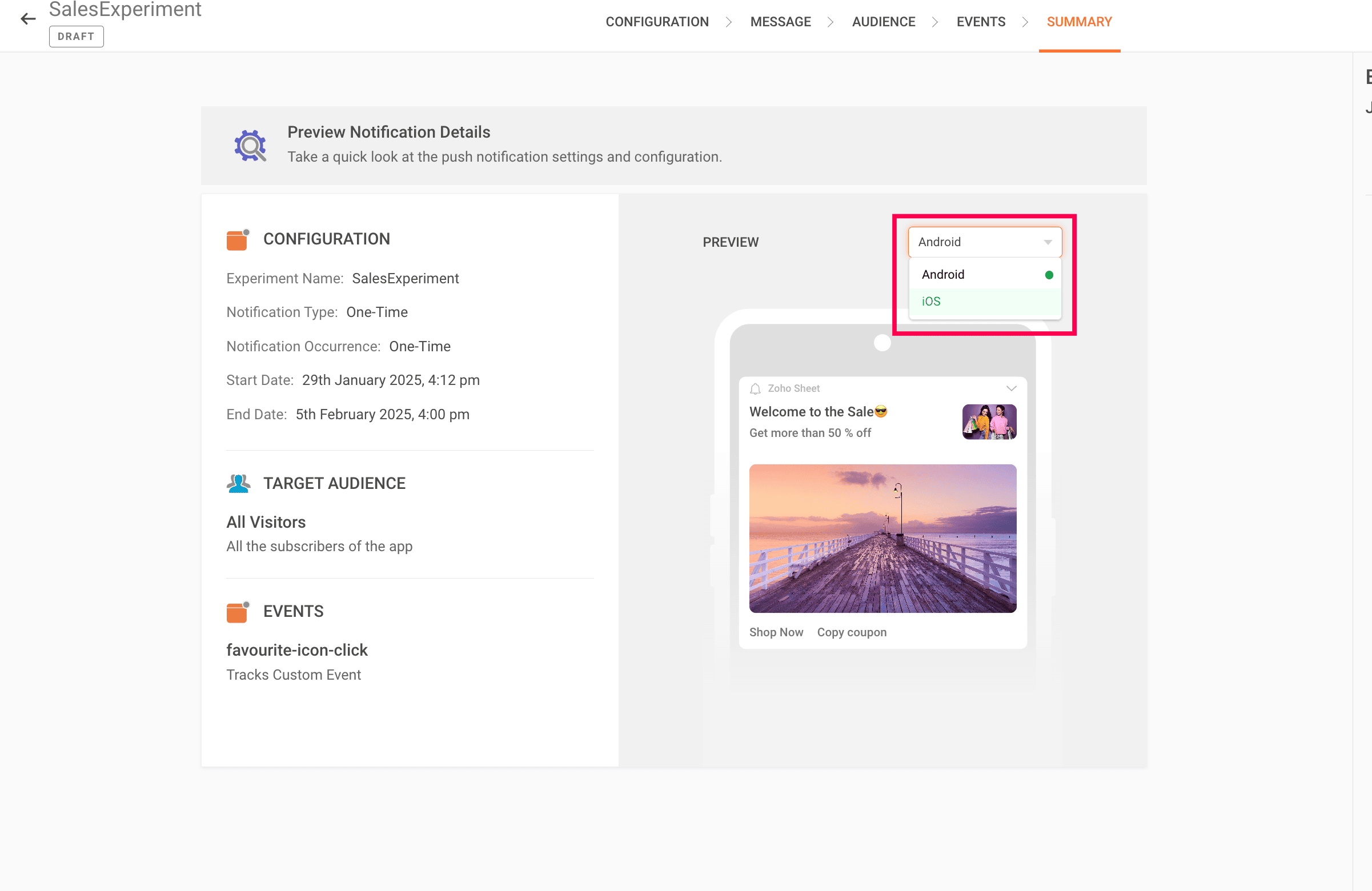Open the Audience step
1372x891 pixels.
click(x=883, y=22)
